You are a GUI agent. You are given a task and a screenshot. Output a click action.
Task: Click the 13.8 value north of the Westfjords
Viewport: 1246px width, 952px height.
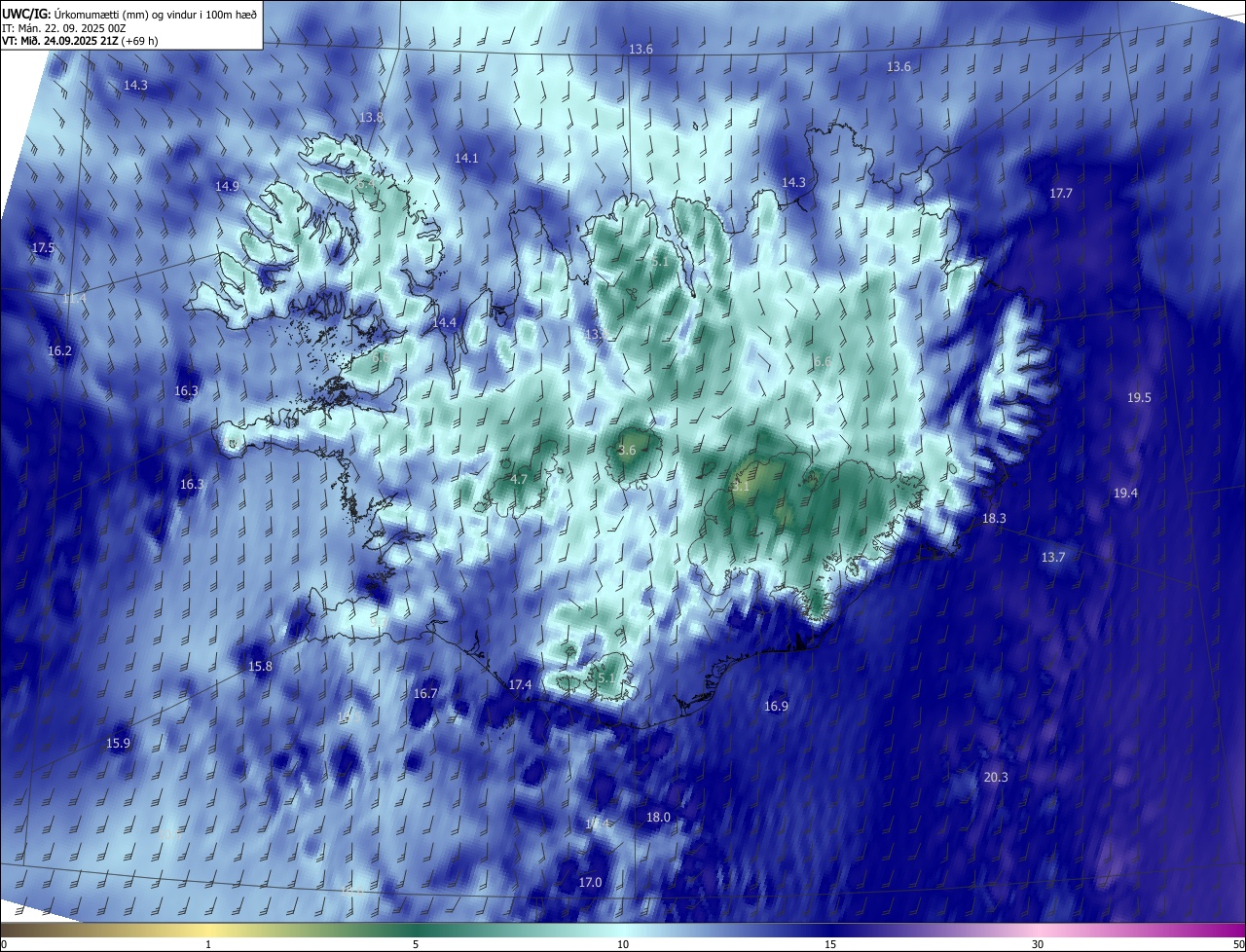[371, 117]
